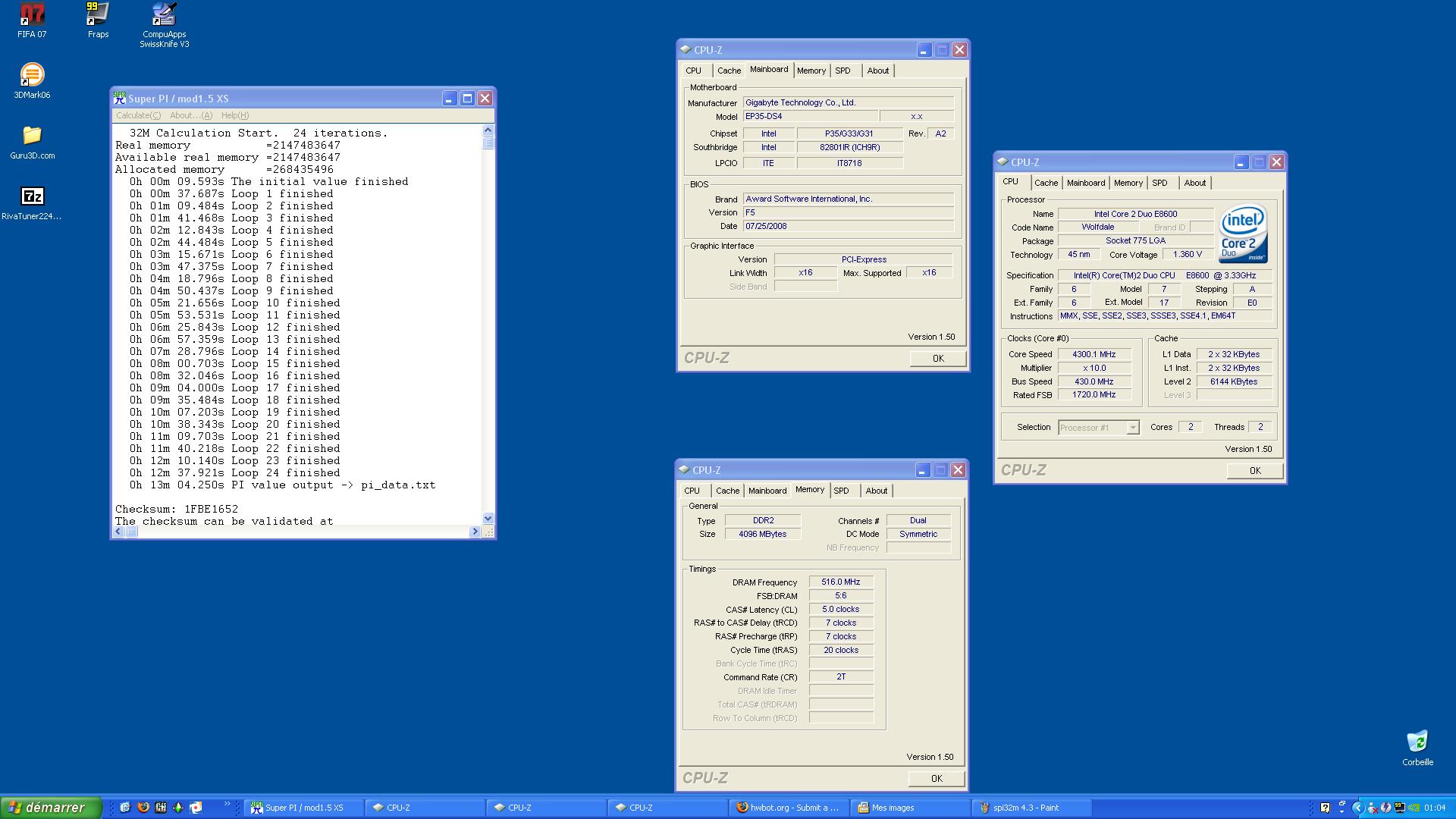Select the RivaTuner224 7z archive icon

click(32, 202)
